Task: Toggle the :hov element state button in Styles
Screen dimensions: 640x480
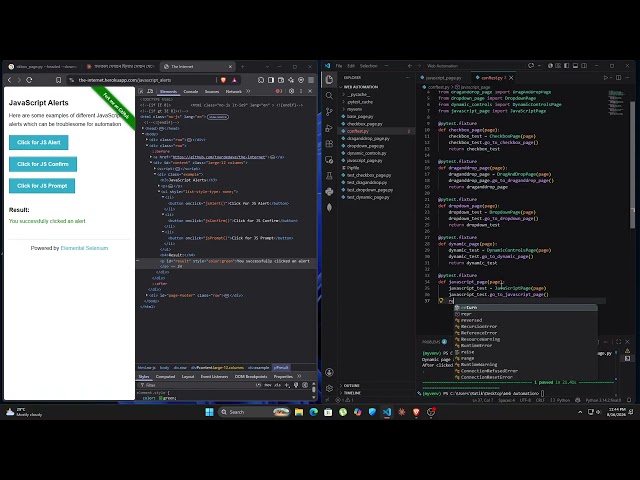Action: point(268,385)
